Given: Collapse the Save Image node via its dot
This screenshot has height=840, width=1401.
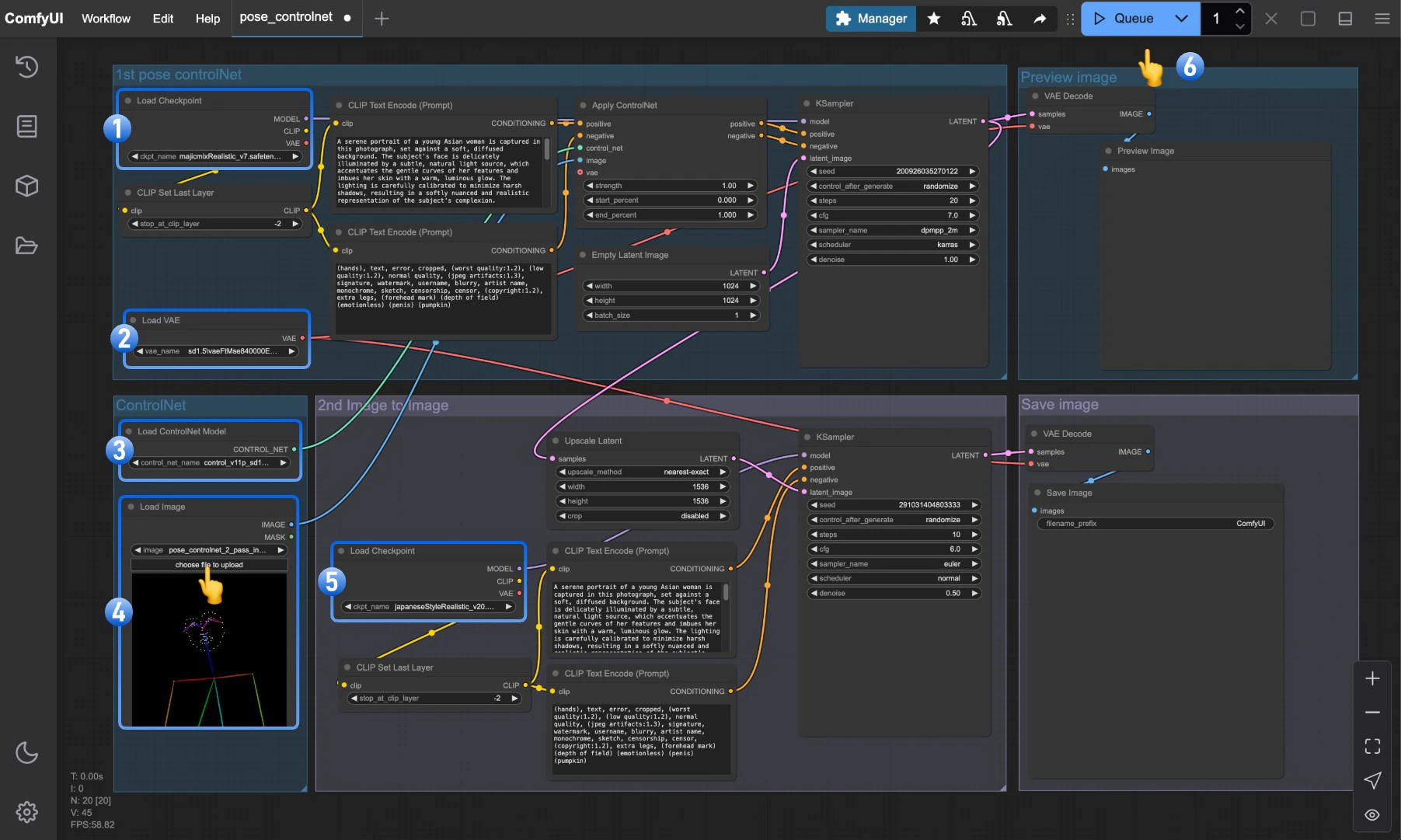Looking at the screenshot, I should 1037,492.
